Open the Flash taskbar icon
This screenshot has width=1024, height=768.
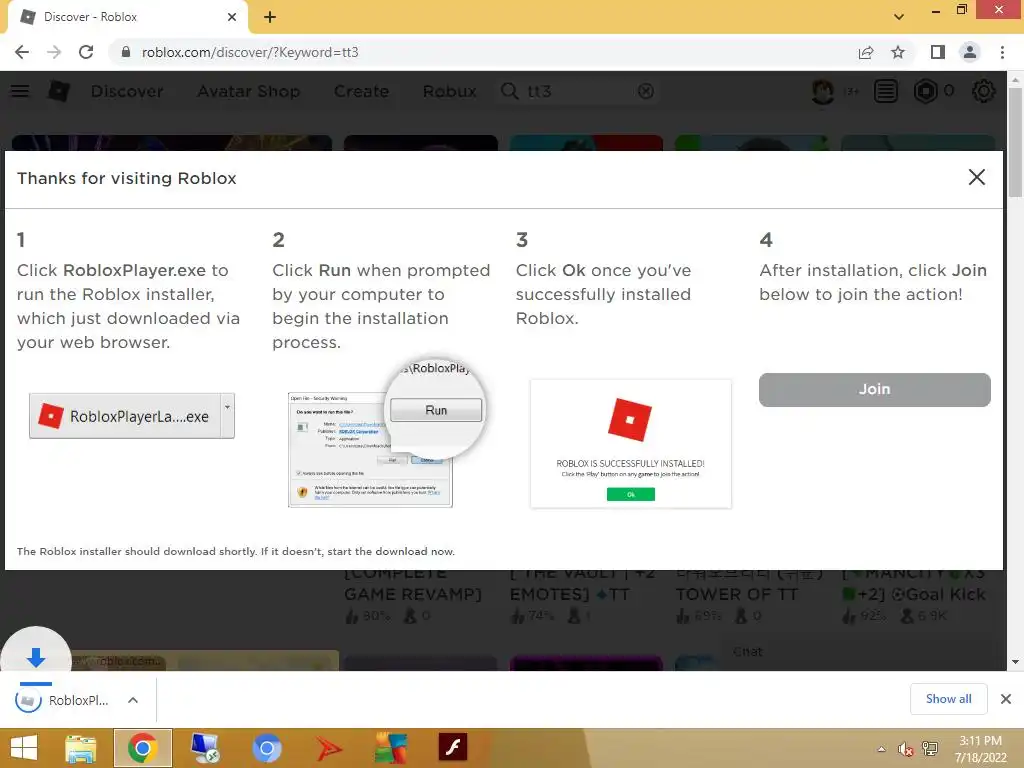point(453,747)
